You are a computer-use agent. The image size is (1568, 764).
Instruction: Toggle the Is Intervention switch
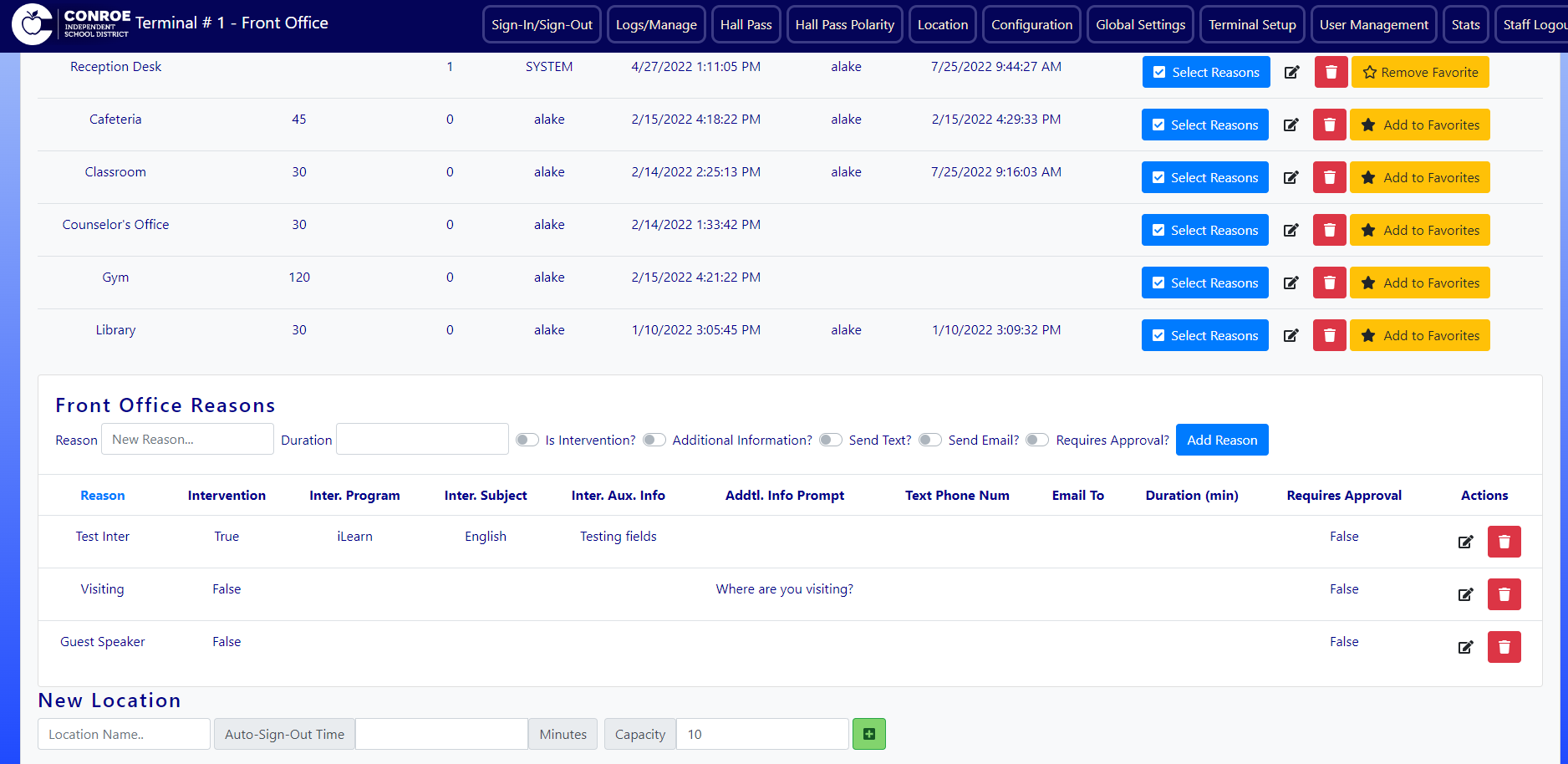[x=527, y=440]
